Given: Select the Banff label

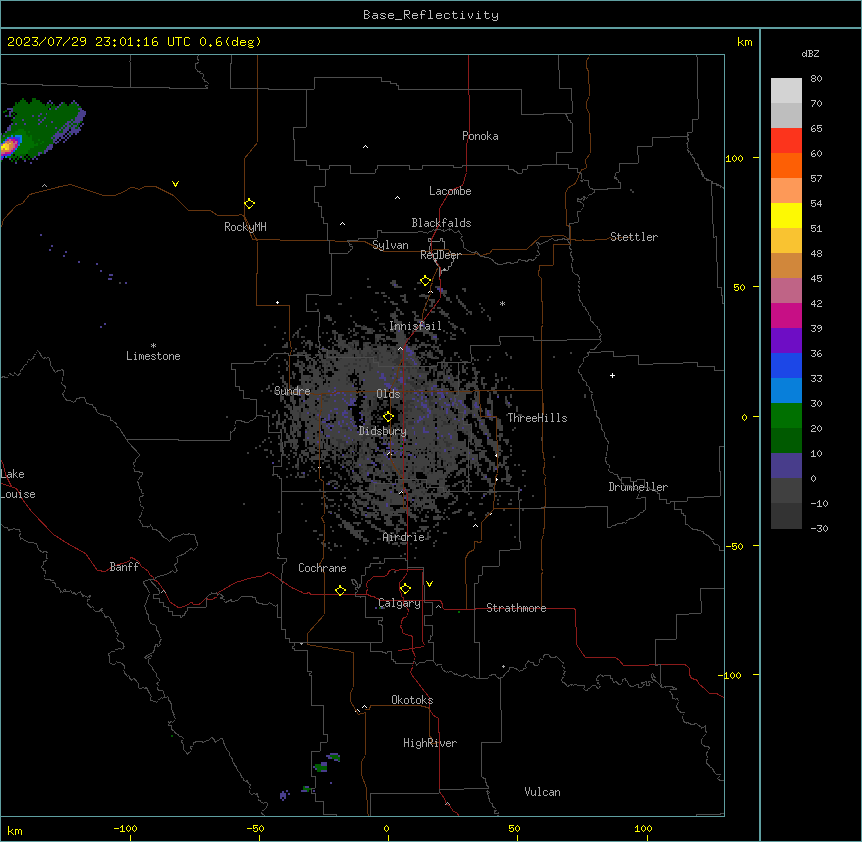Looking at the screenshot, I should coord(124,567).
